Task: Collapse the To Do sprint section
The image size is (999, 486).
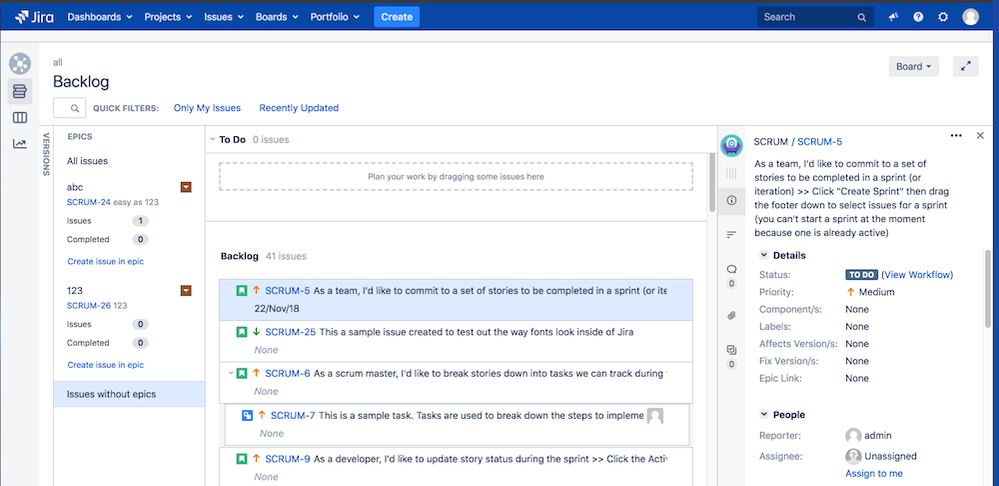Action: click(x=212, y=139)
